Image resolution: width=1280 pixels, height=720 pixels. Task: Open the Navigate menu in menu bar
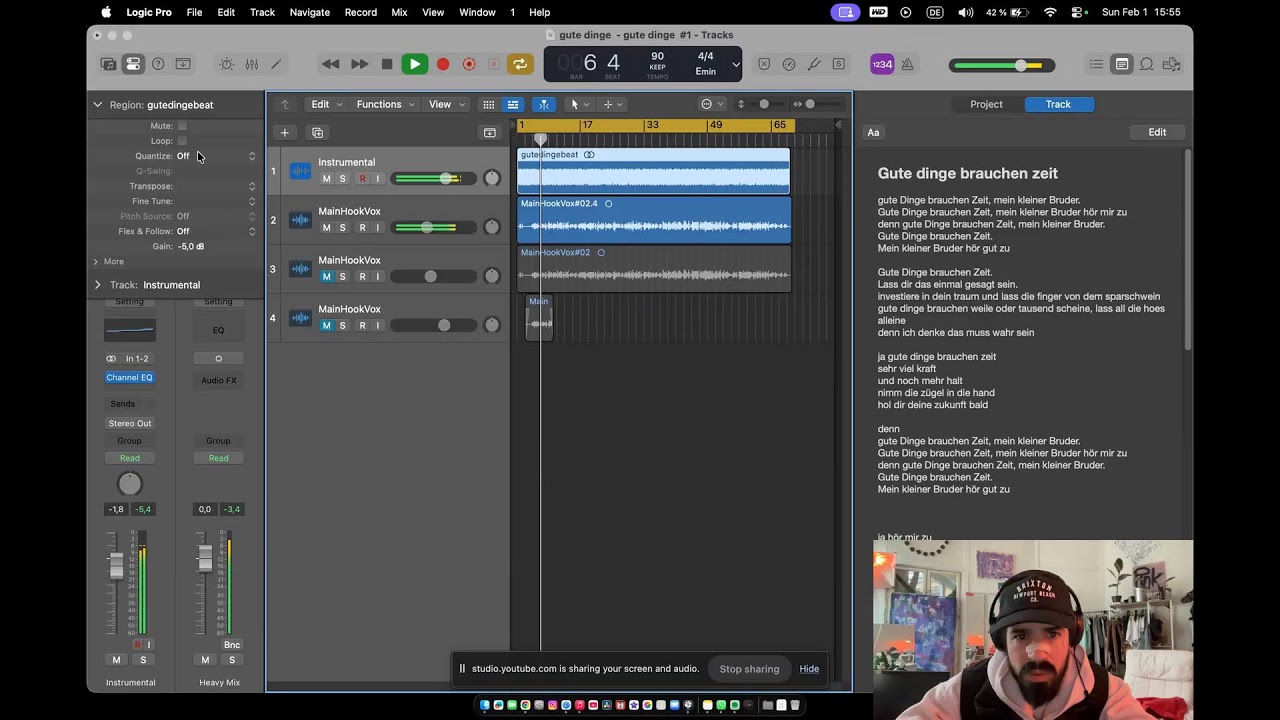click(x=309, y=12)
